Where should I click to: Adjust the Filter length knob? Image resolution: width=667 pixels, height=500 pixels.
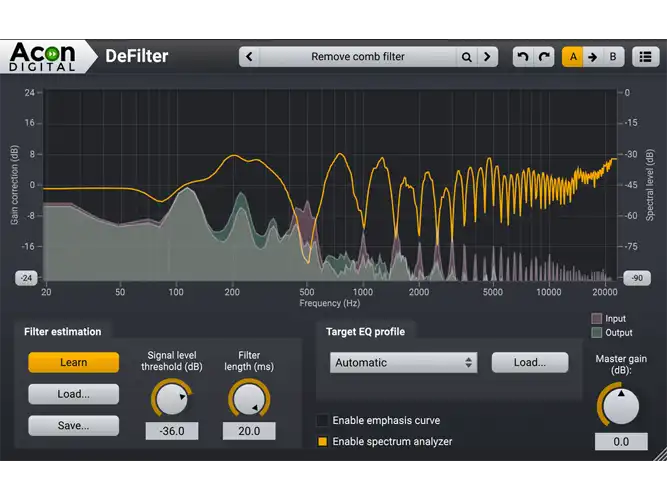[x=249, y=399]
